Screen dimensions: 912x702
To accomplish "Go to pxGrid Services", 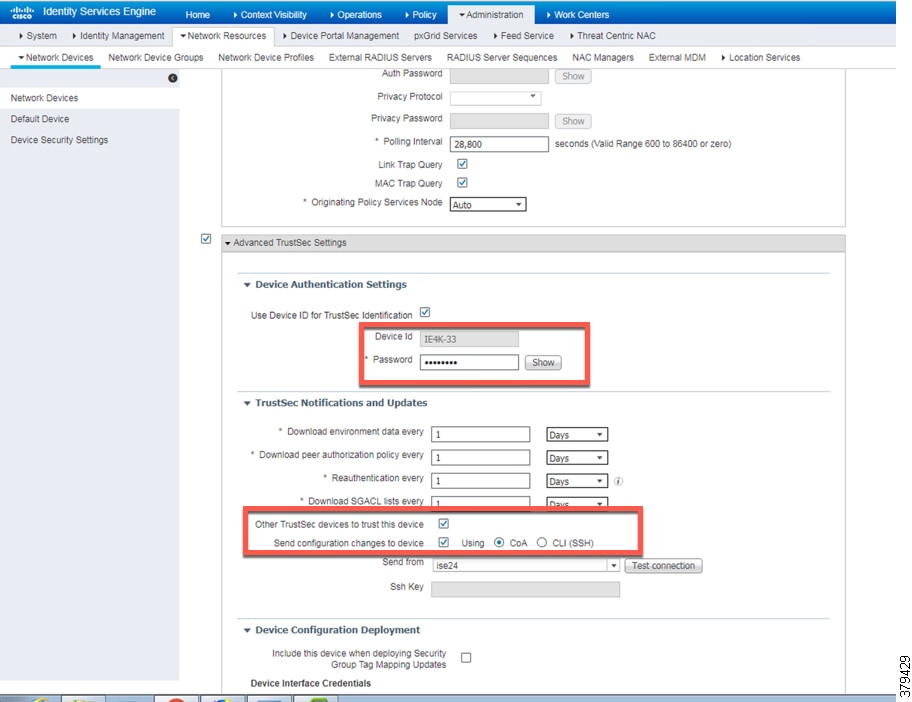I will coord(446,35).
